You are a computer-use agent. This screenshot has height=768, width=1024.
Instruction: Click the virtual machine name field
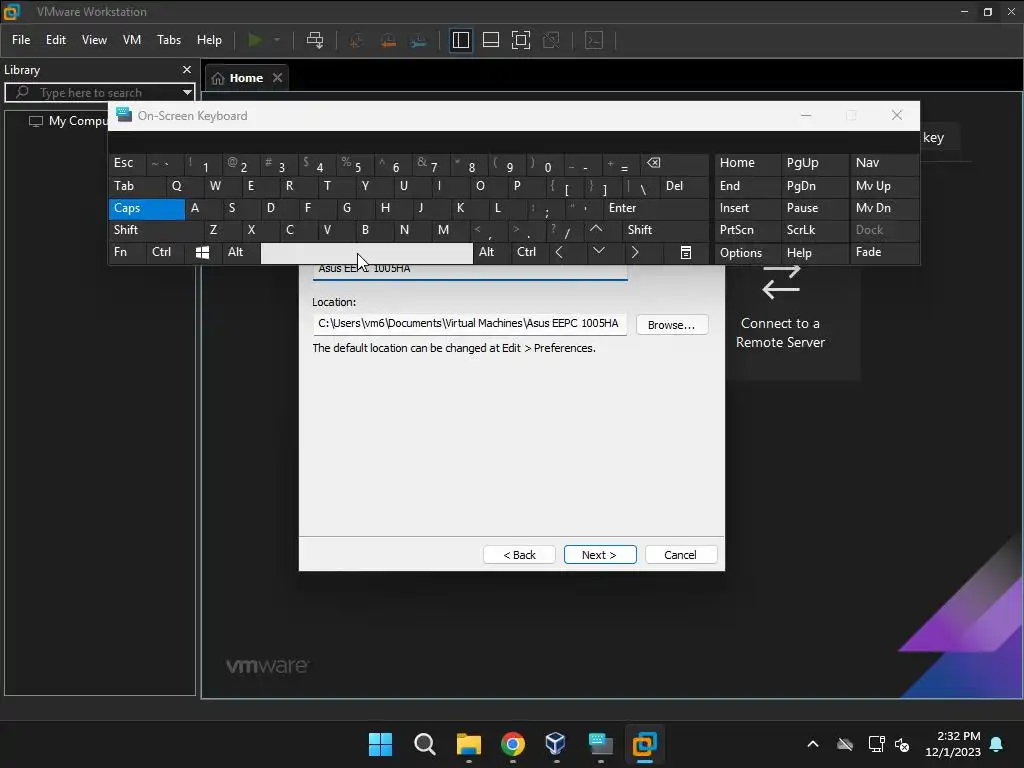click(x=470, y=271)
